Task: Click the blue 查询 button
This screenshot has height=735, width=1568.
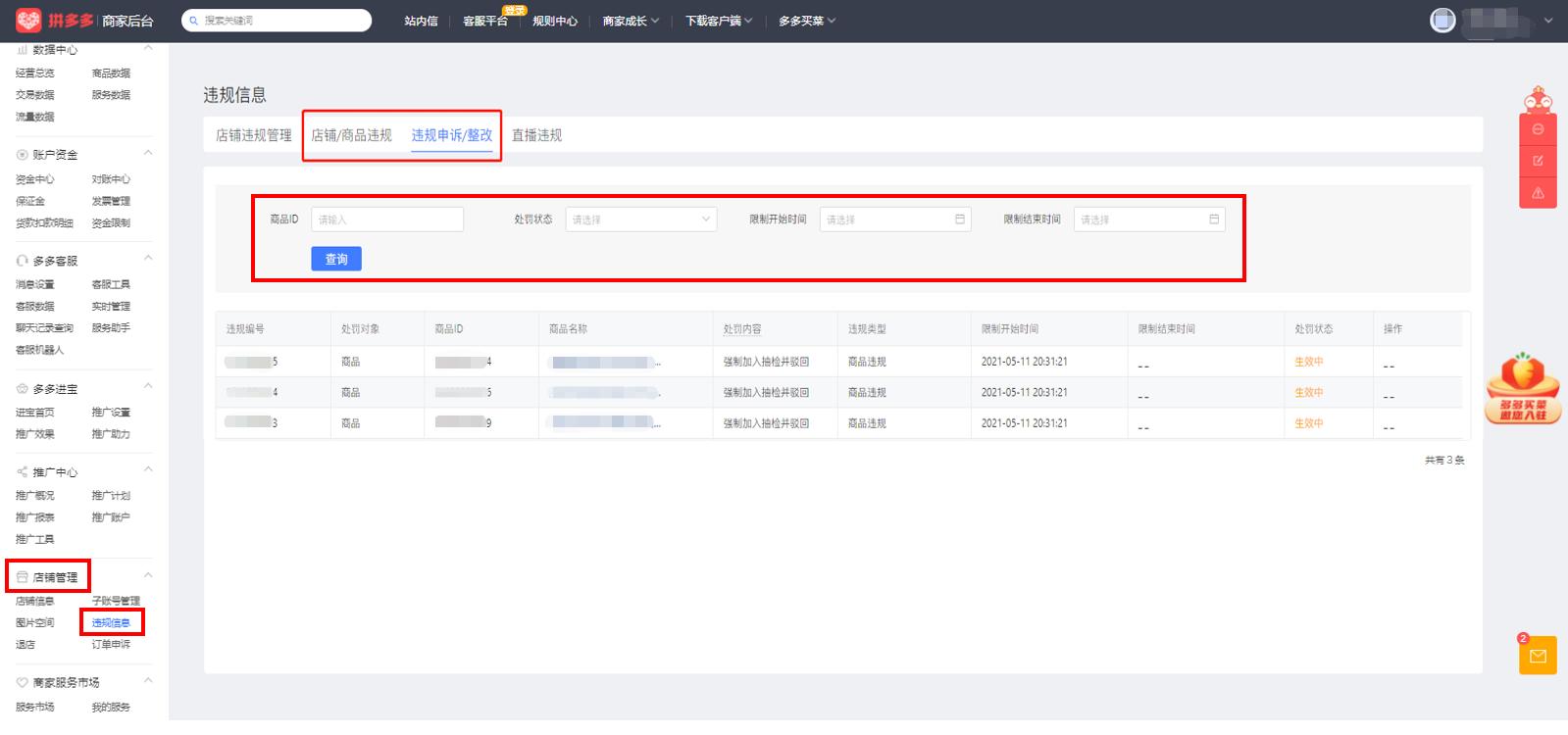Action: pyautogui.click(x=336, y=259)
